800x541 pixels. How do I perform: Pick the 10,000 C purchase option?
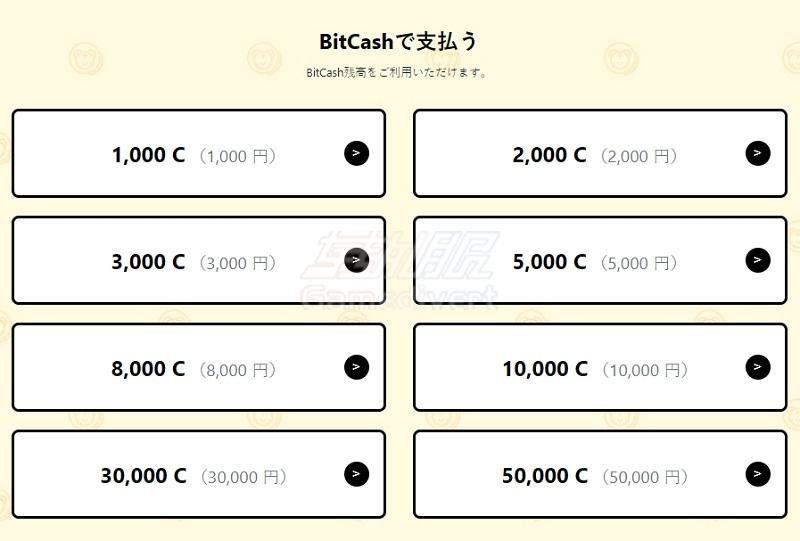coord(600,367)
